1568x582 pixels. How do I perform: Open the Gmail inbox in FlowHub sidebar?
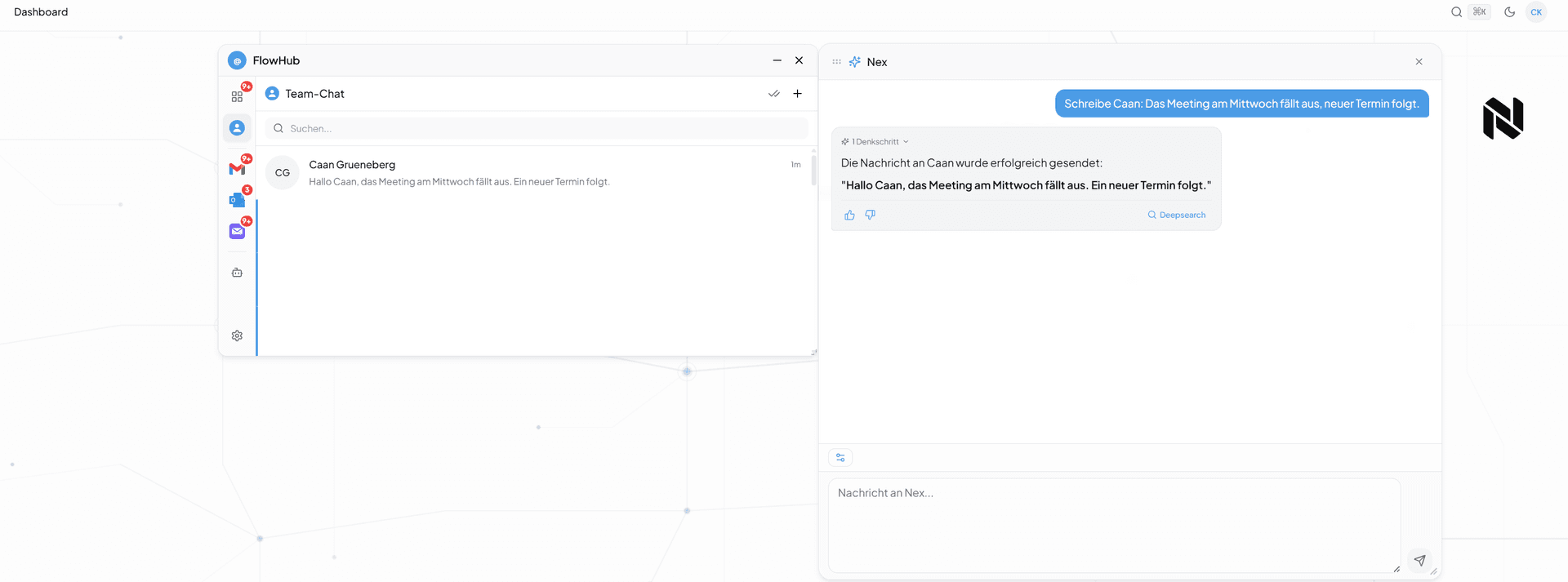(x=237, y=168)
